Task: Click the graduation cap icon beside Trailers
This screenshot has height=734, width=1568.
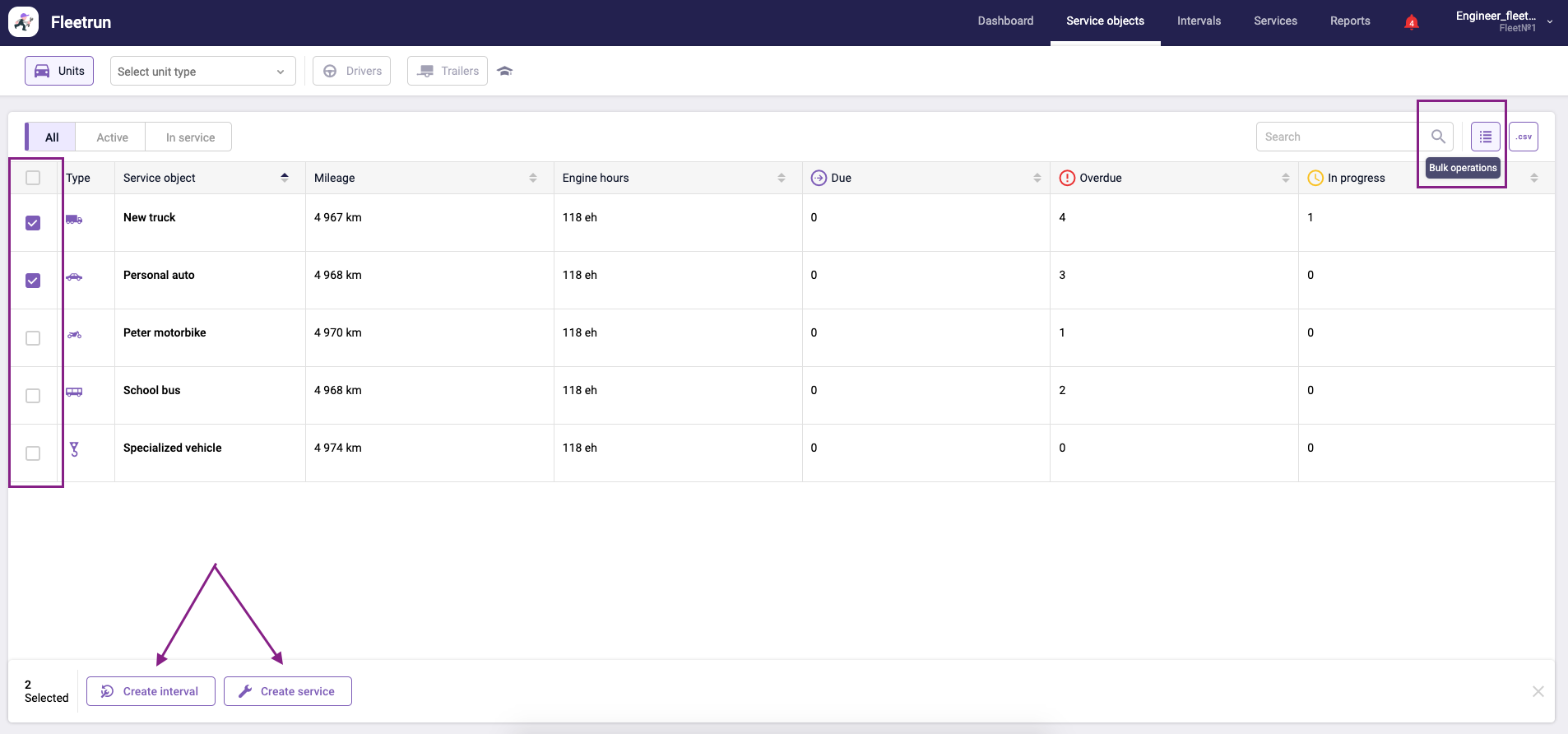Action: [505, 72]
